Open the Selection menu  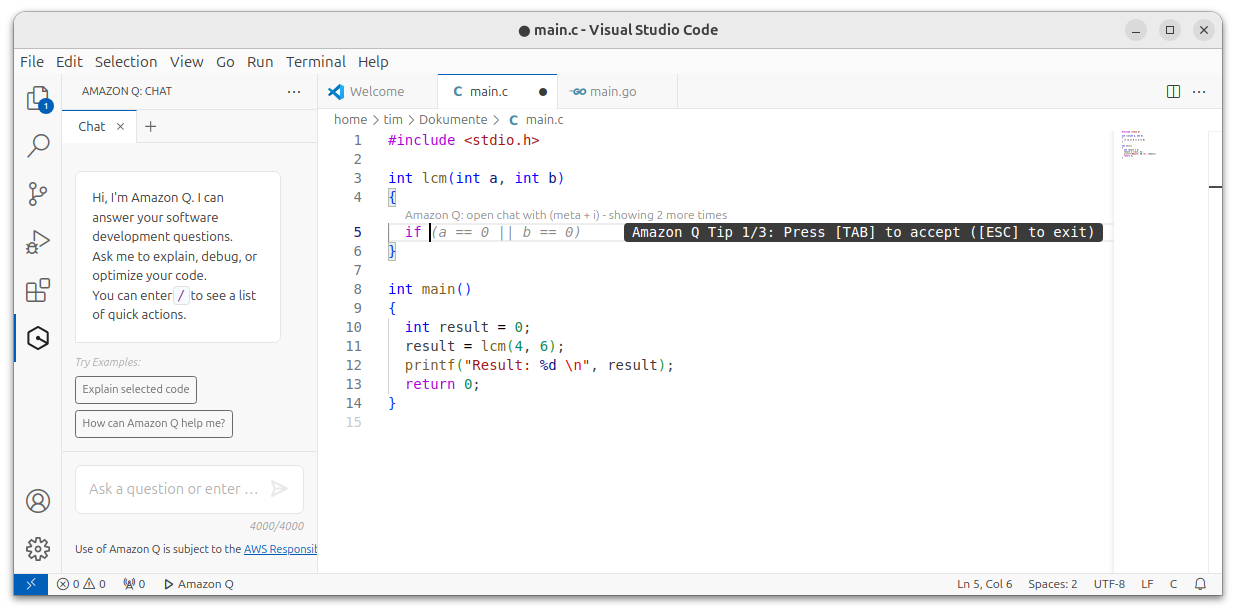click(126, 62)
